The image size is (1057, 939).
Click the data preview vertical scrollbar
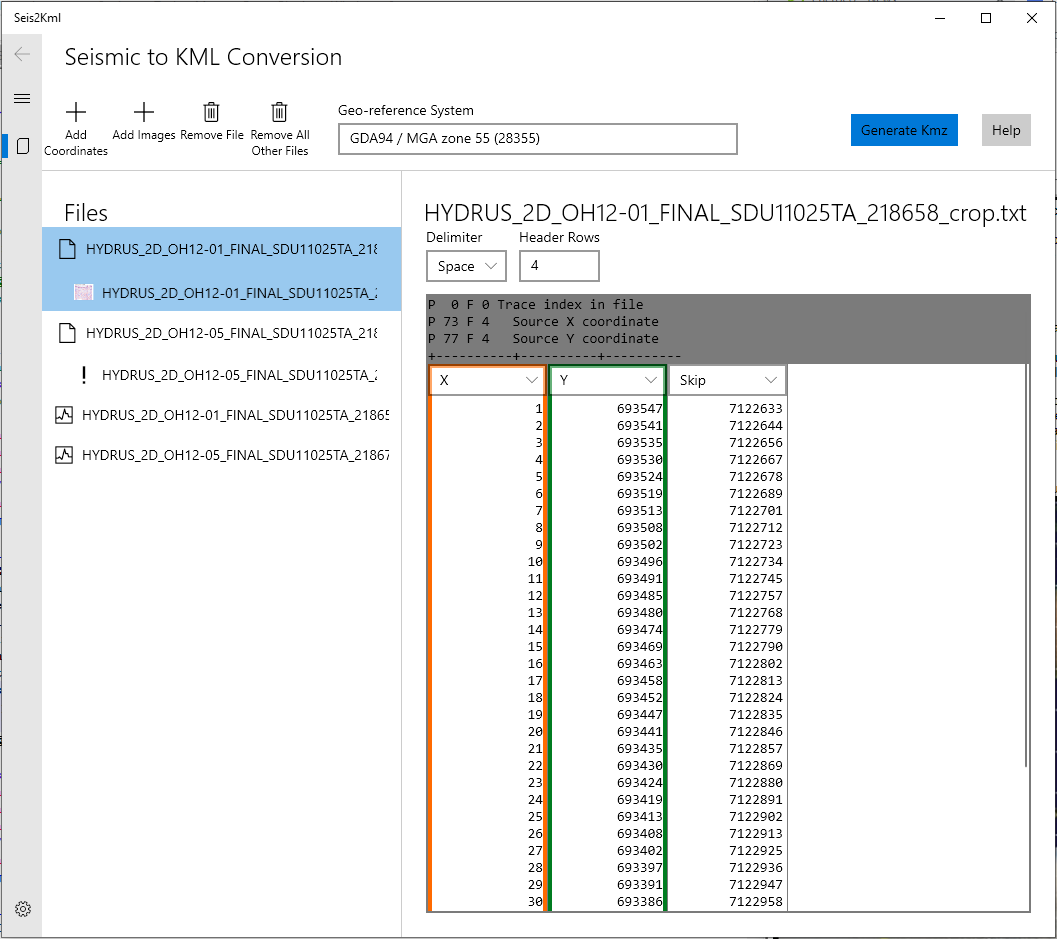click(1026, 565)
